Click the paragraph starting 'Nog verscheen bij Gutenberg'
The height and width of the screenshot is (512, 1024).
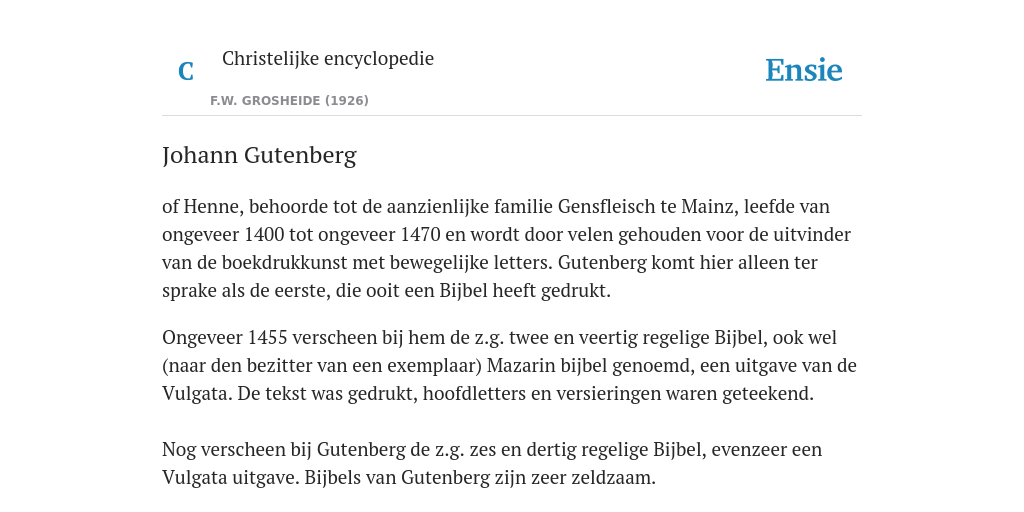492,464
